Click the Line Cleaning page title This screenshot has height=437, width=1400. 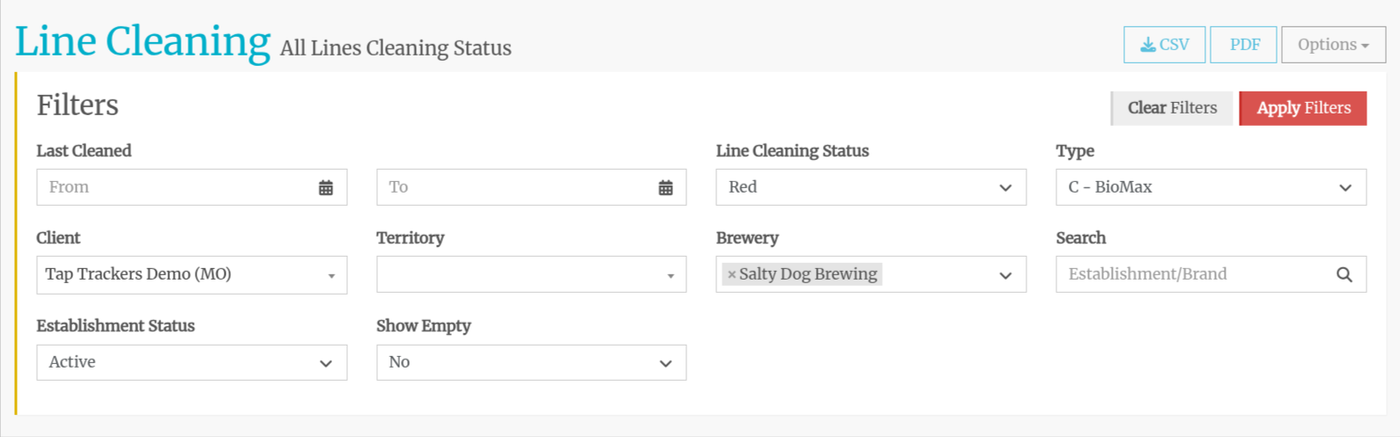click(x=142, y=42)
